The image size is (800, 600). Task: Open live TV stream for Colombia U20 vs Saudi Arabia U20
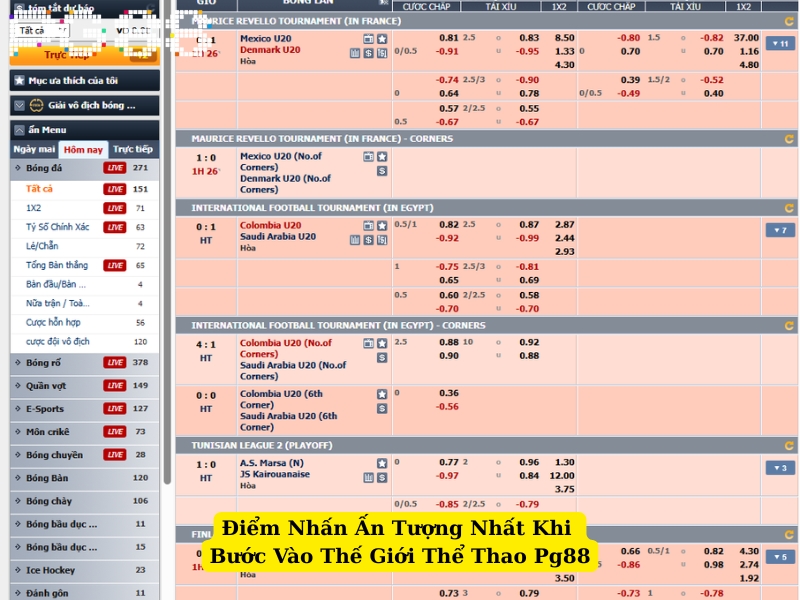[368, 226]
